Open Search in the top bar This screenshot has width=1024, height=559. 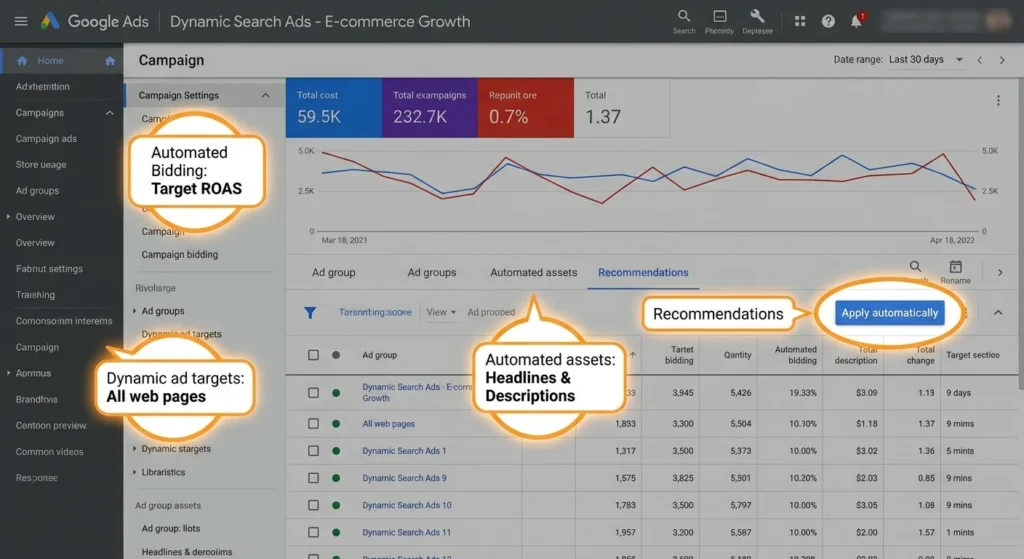[684, 21]
